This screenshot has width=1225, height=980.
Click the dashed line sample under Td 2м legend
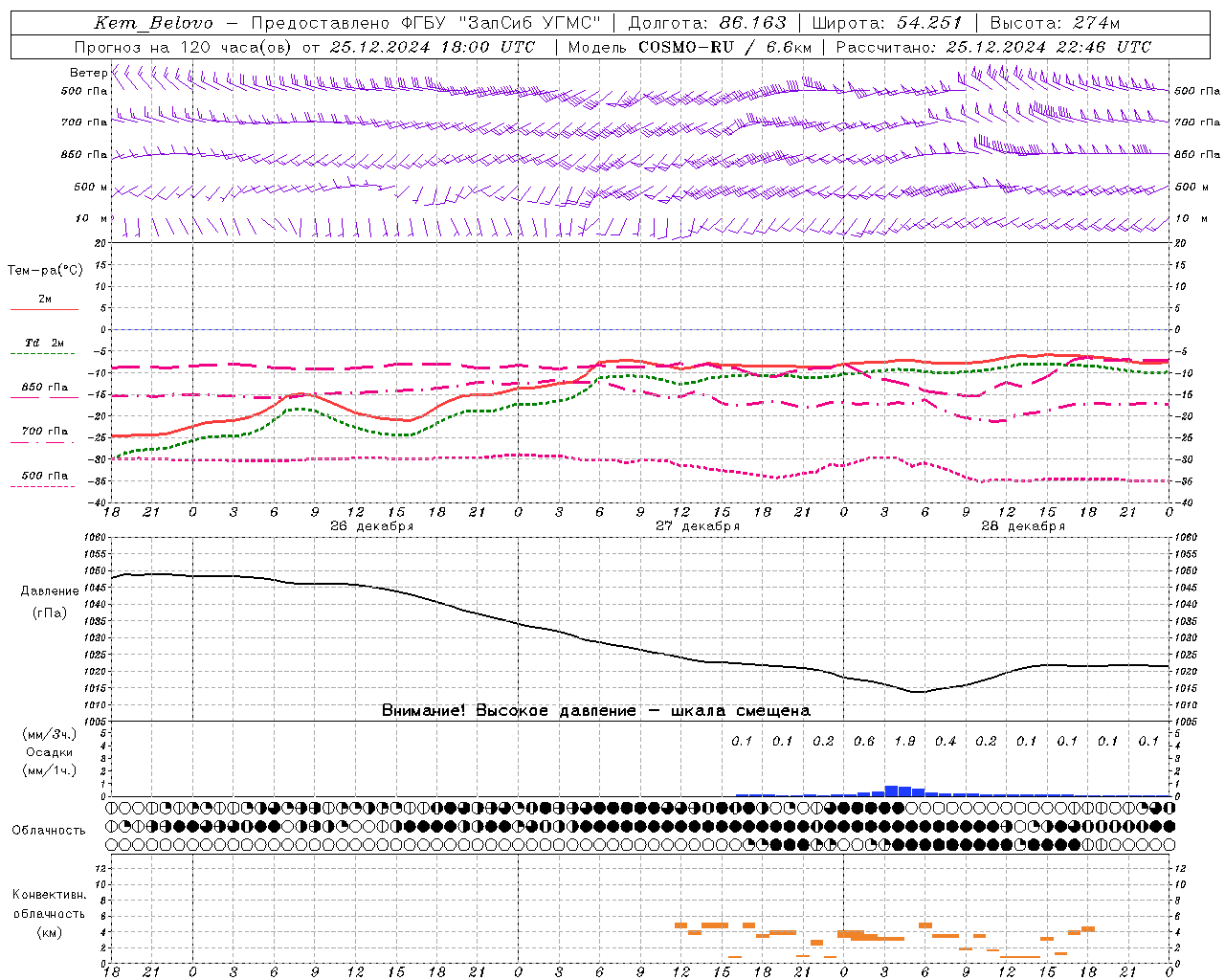[42, 353]
